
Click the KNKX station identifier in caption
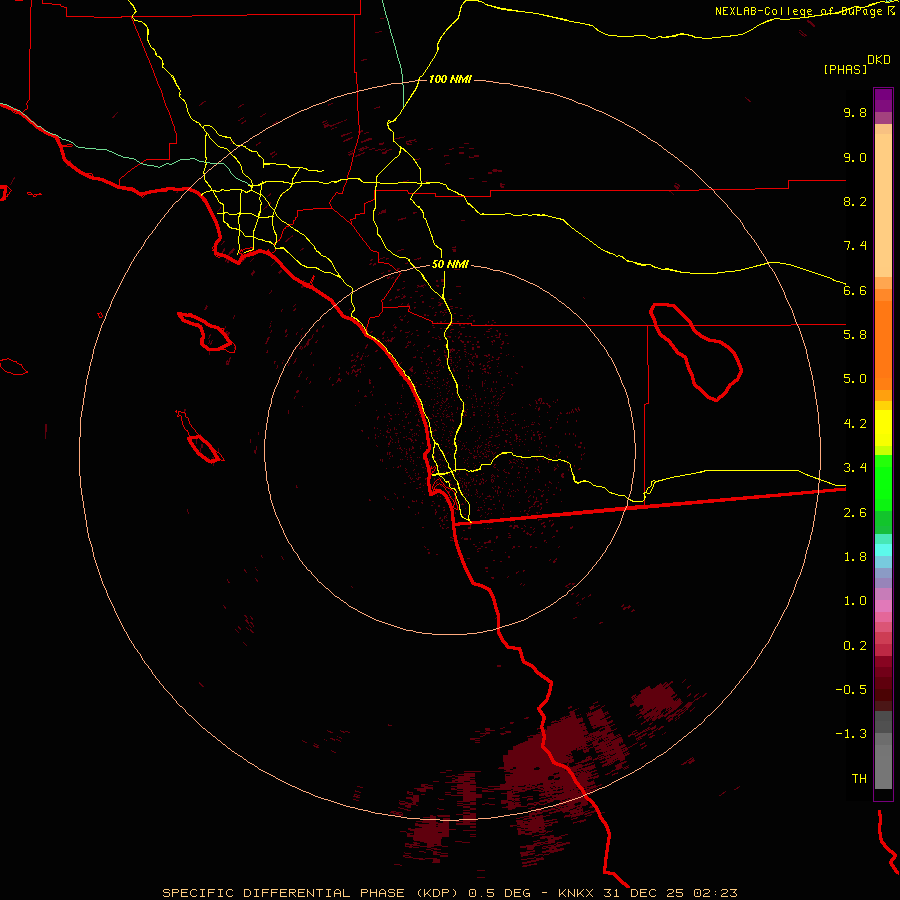click(574, 893)
